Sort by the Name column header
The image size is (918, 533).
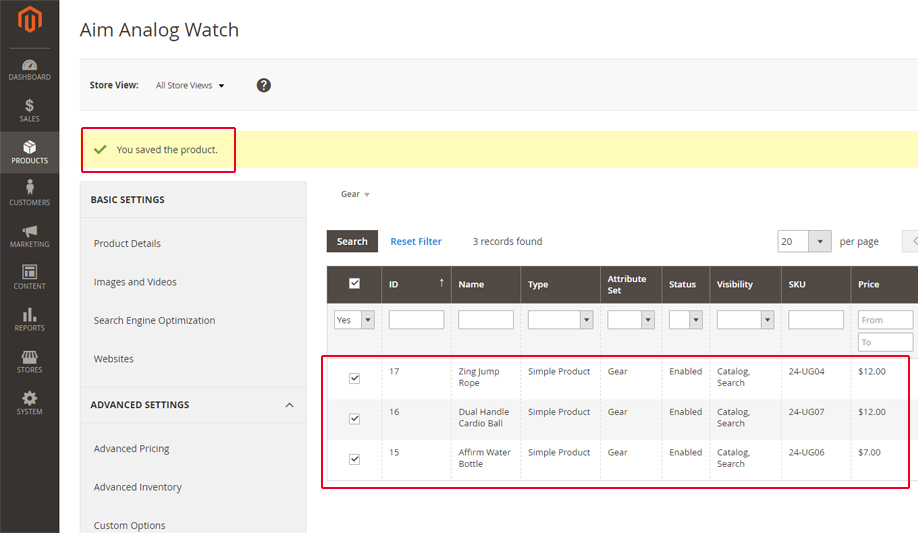coord(471,284)
